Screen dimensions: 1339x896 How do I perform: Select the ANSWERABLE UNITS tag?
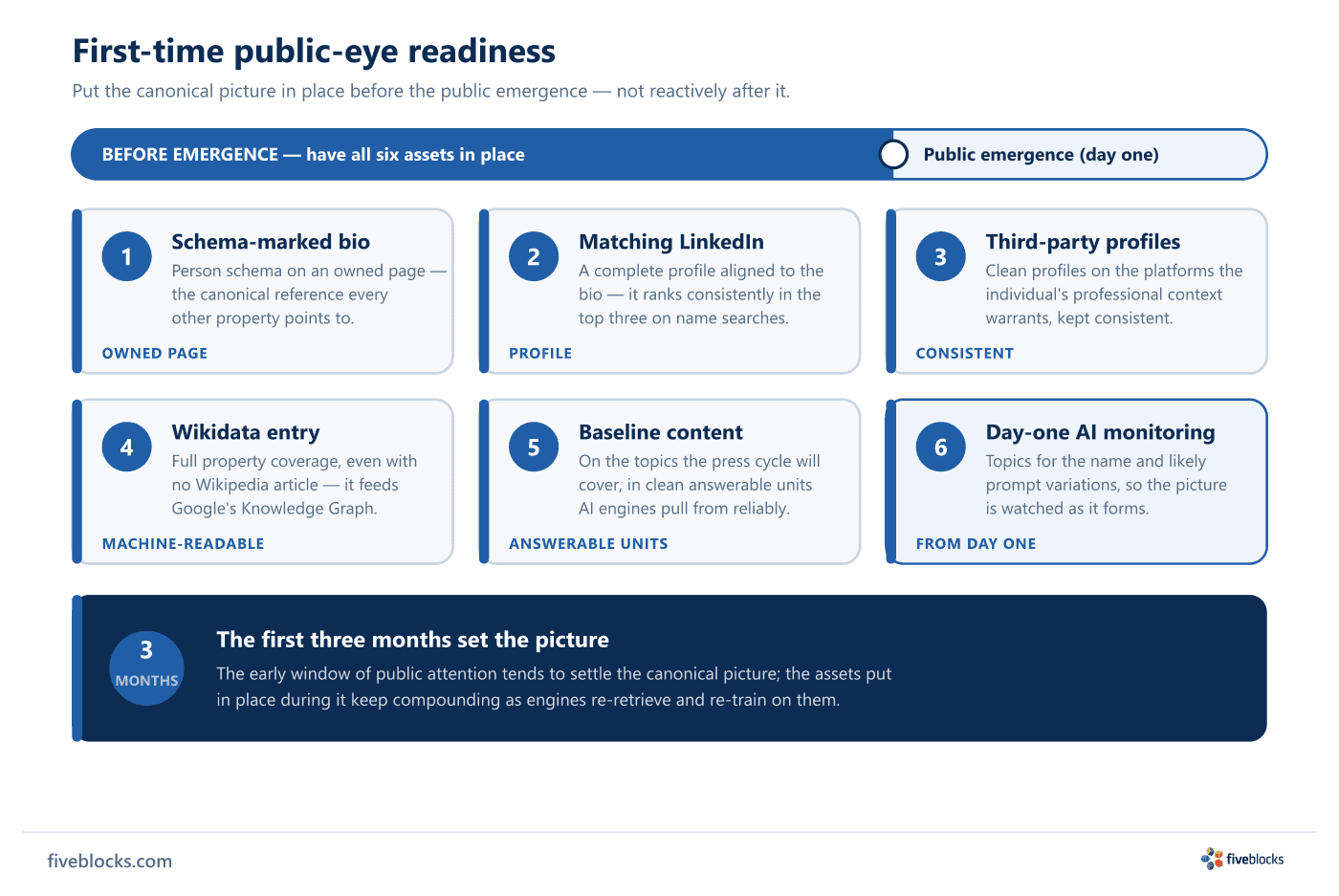588,543
